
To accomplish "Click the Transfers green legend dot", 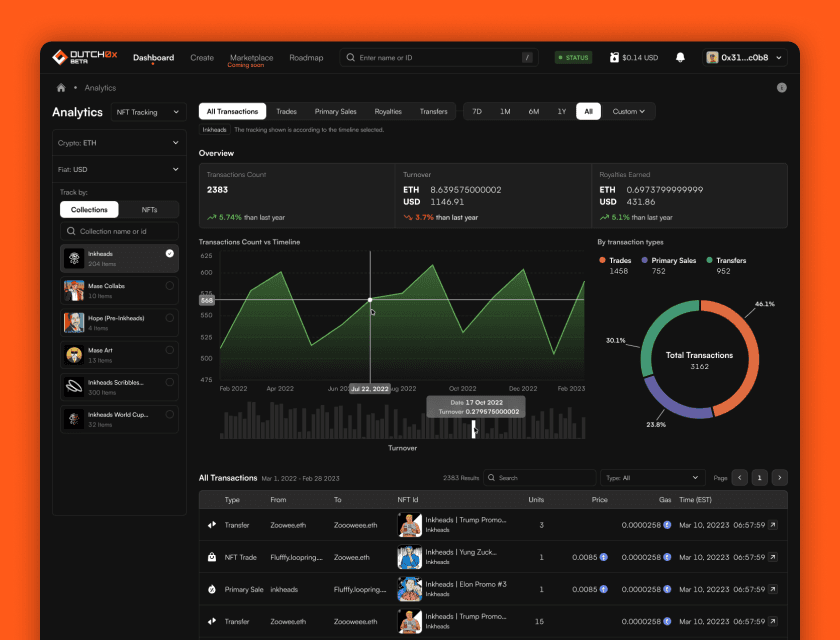I will coord(709,260).
